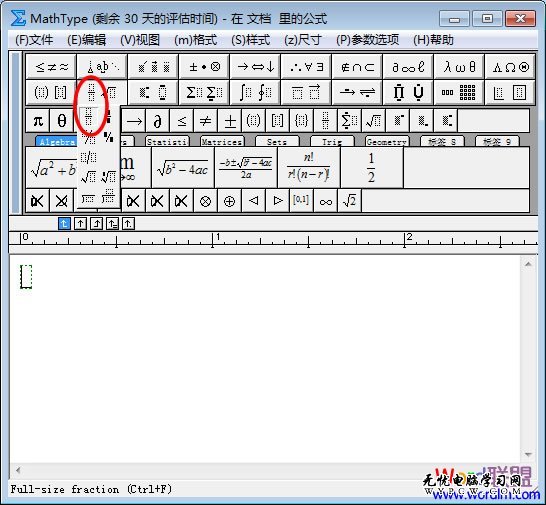Open the lowercase Greek palette (λωθ)
This screenshot has height=505, width=546.
459,67
